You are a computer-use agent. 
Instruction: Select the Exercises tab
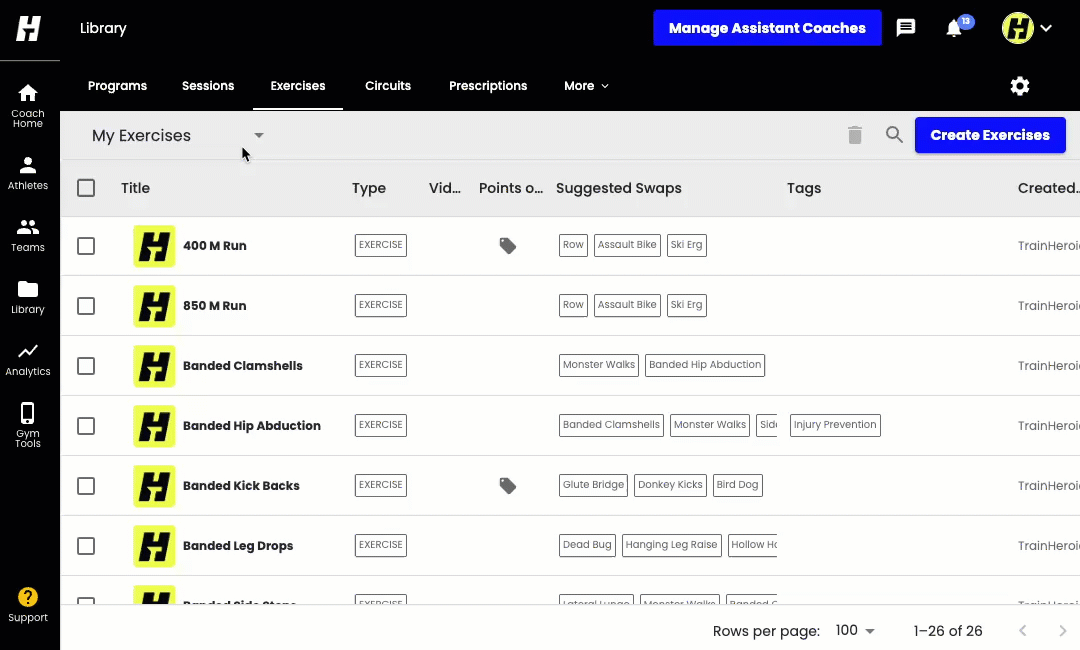pyautogui.click(x=298, y=86)
